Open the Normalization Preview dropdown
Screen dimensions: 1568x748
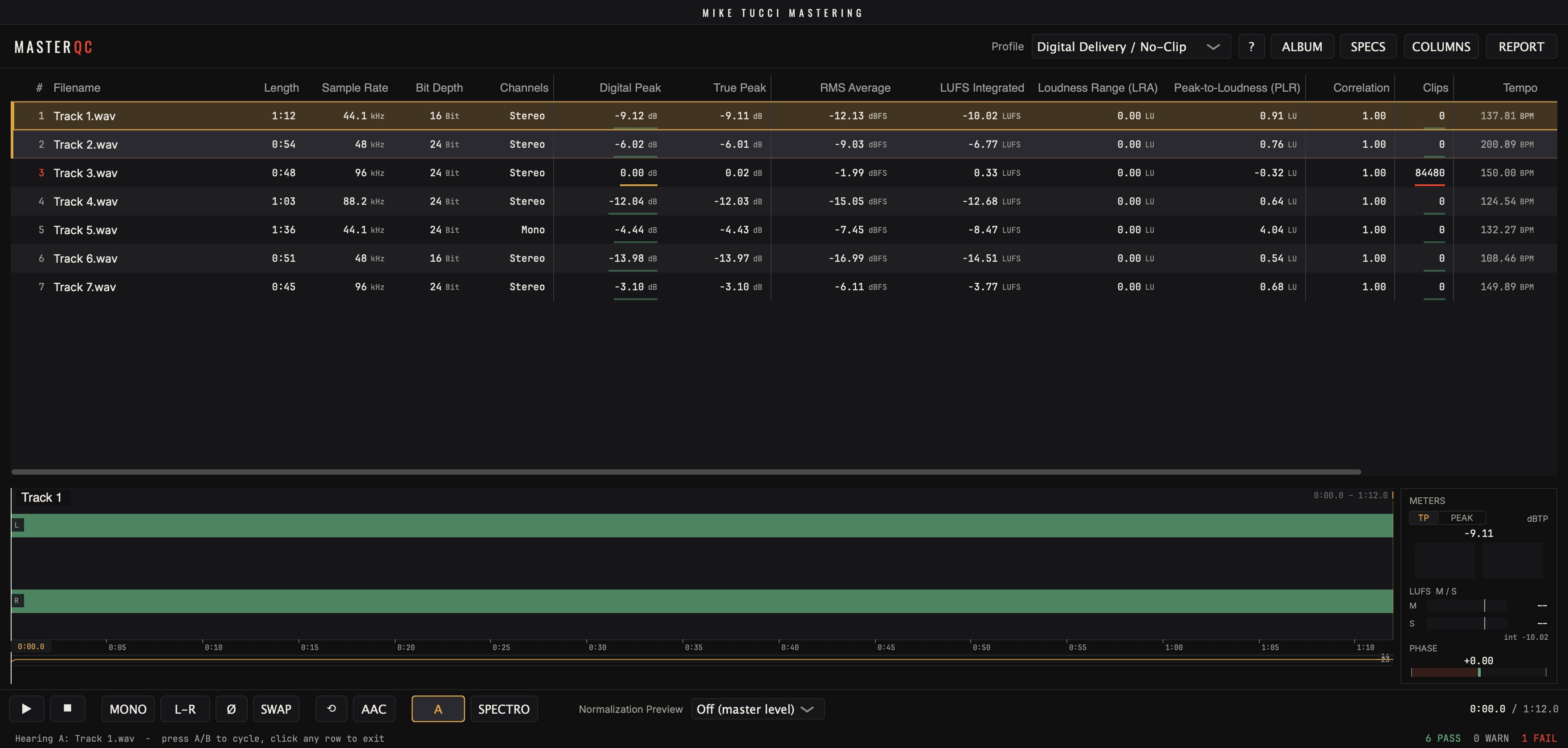pyautogui.click(x=757, y=709)
